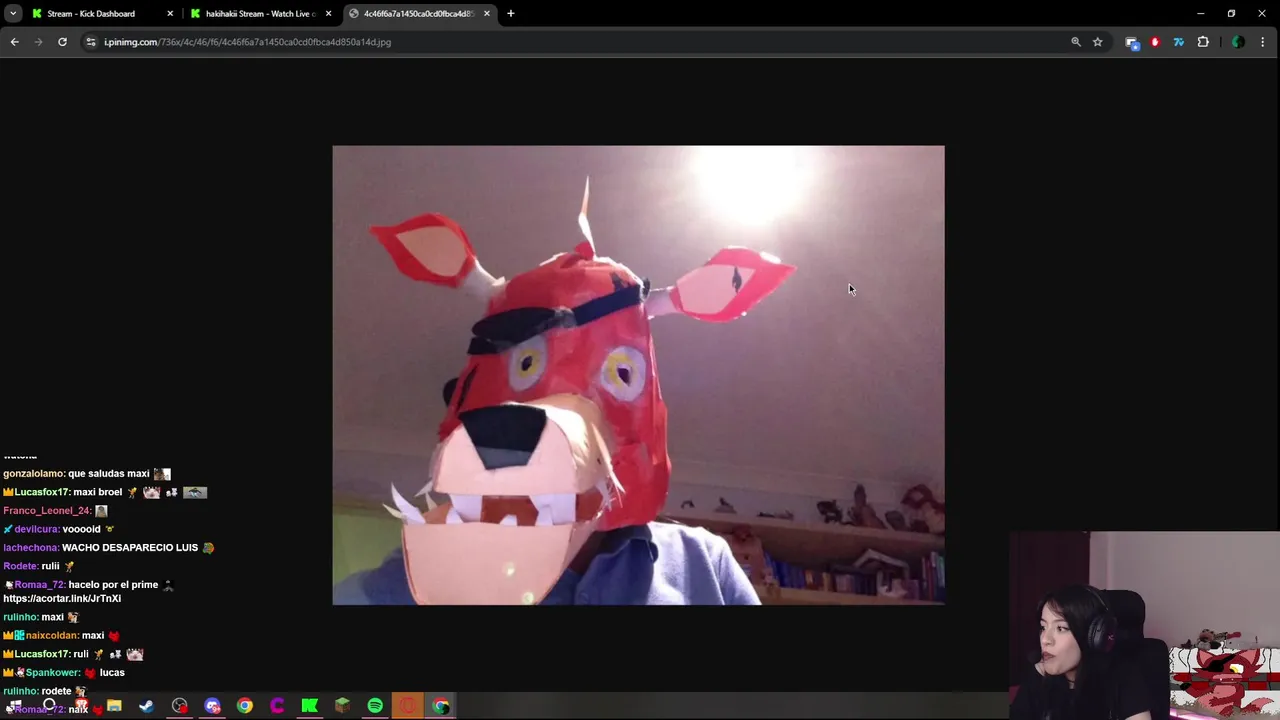Go back to the previous page

tap(14, 42)
